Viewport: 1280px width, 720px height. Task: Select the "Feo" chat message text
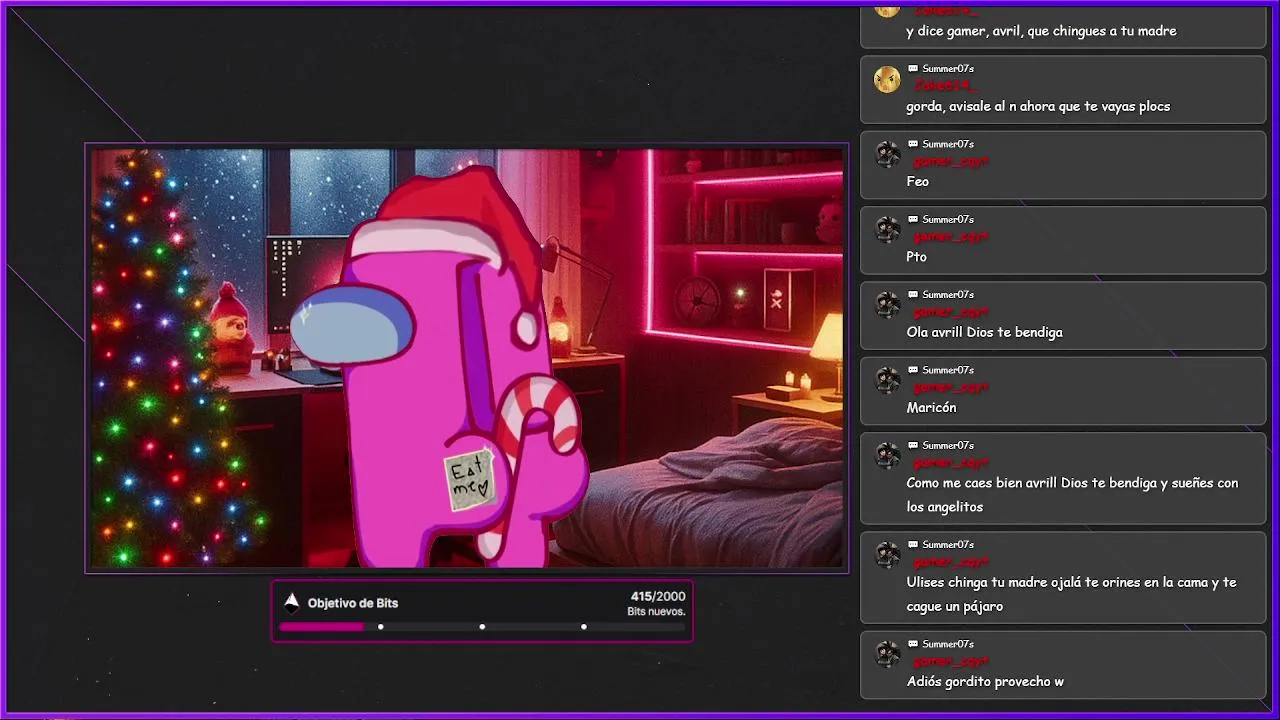tap(918, 181)
